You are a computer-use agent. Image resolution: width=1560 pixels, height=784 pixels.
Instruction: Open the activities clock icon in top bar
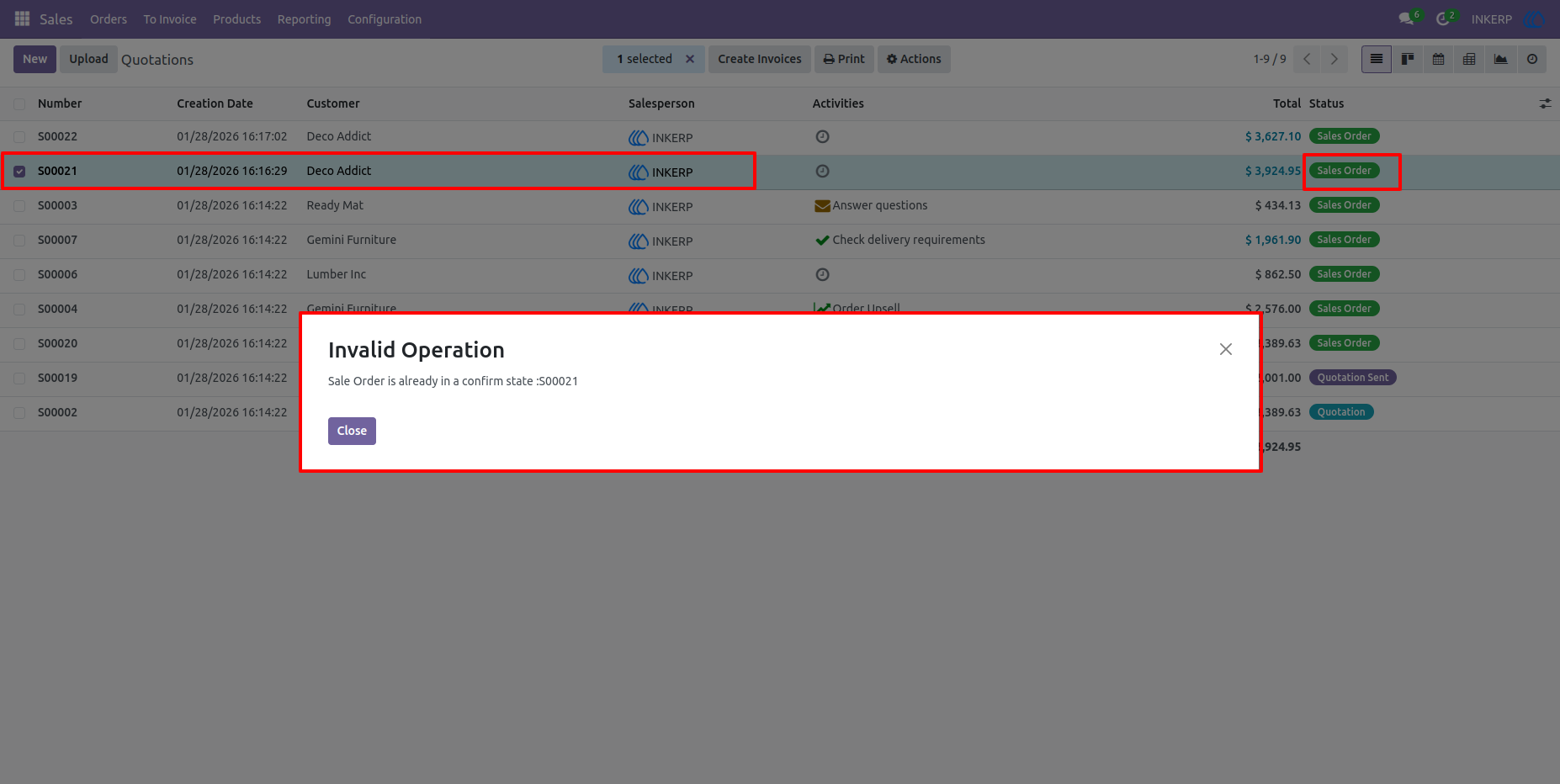coord(1442,19)
